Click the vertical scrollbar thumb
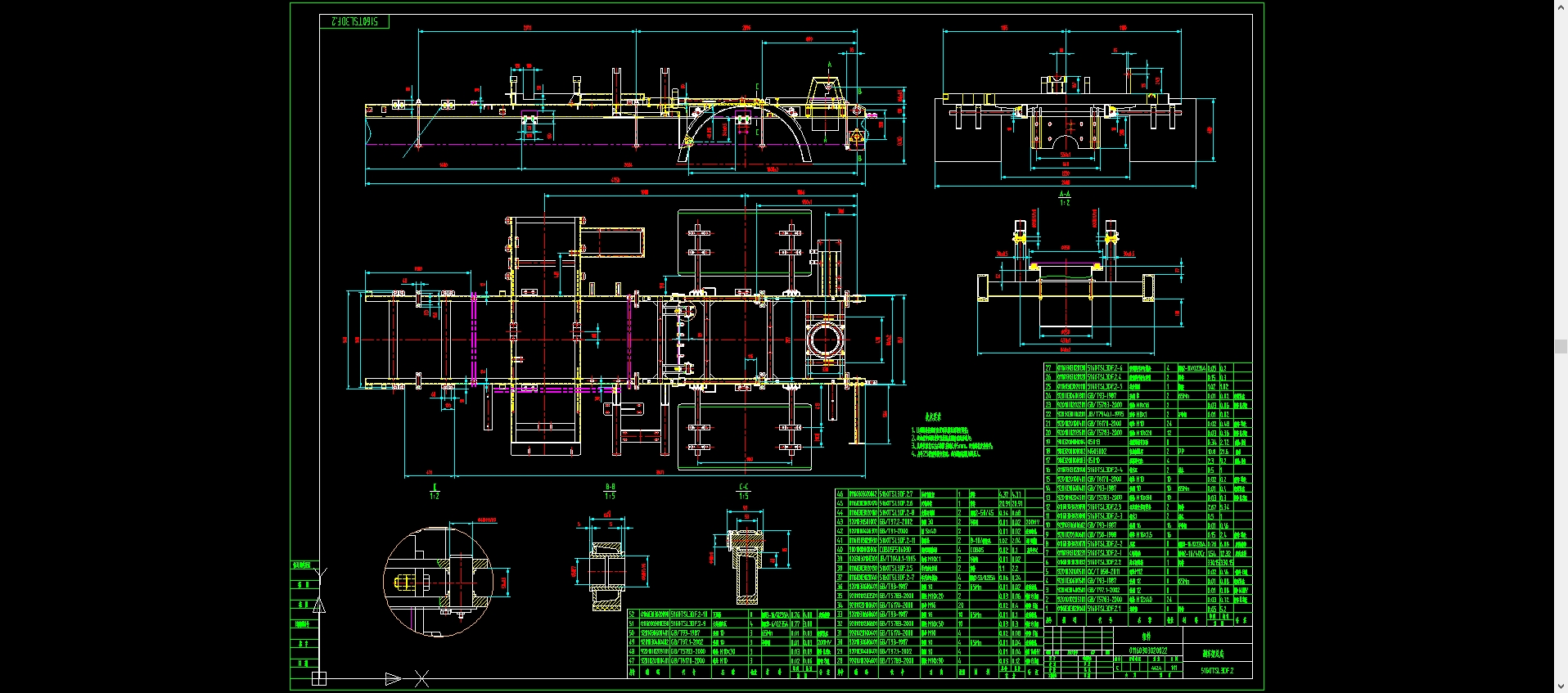The image size is (1568, 693). tap(1561, 347)
